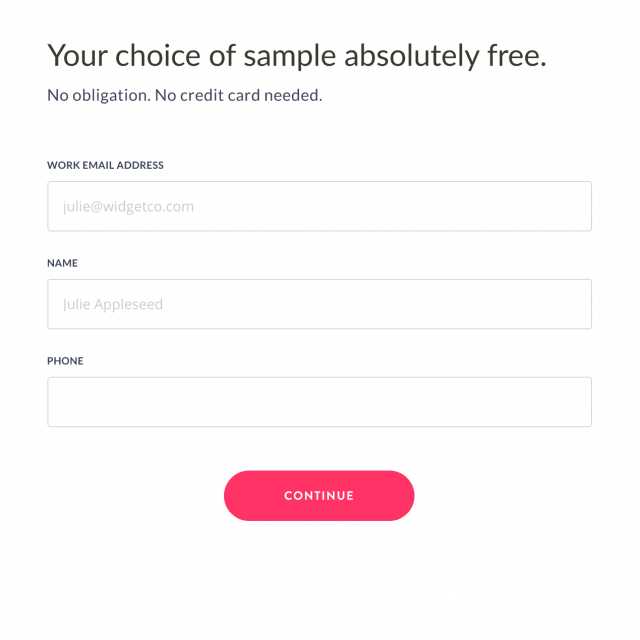Click the "No obligation. No credit card needed." text

[x=184, y=96]
